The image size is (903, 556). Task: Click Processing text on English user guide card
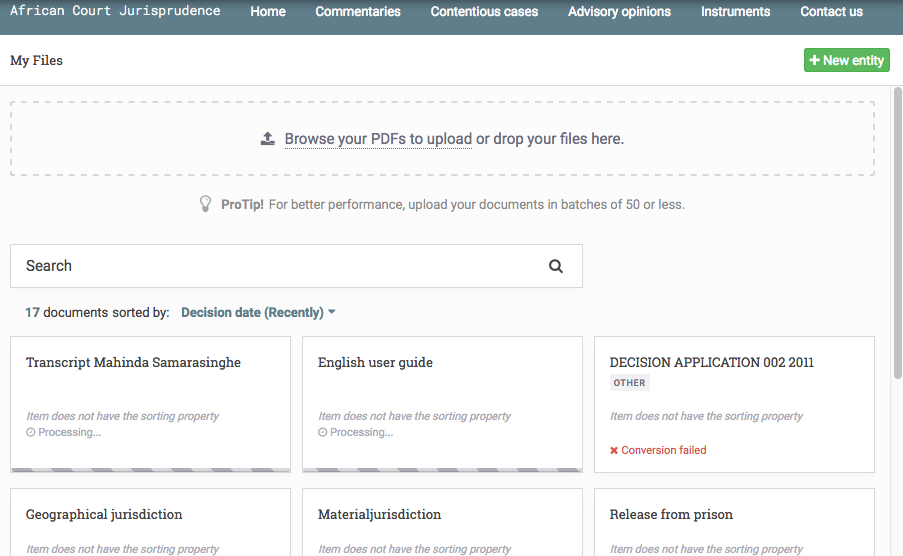[362, 432]
